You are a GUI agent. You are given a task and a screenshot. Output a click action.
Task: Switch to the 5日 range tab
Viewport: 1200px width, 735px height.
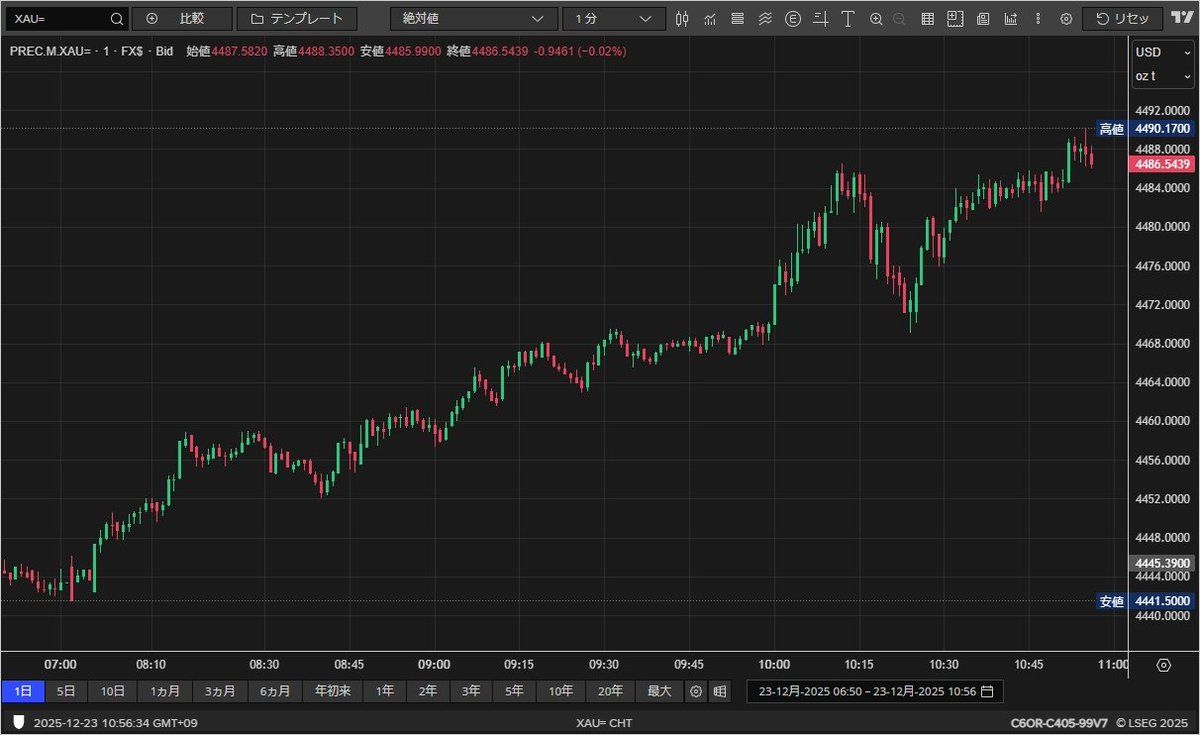(x=66, y=691)
